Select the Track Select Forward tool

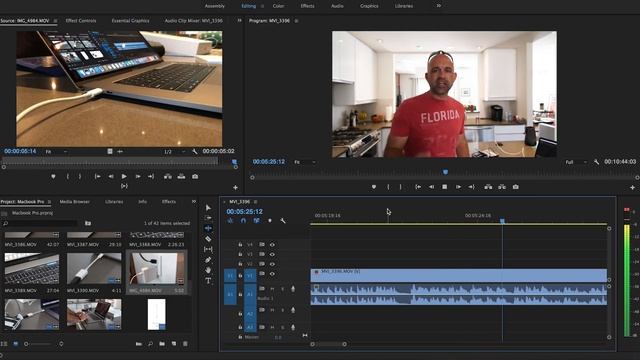click(x=208, y=218)
